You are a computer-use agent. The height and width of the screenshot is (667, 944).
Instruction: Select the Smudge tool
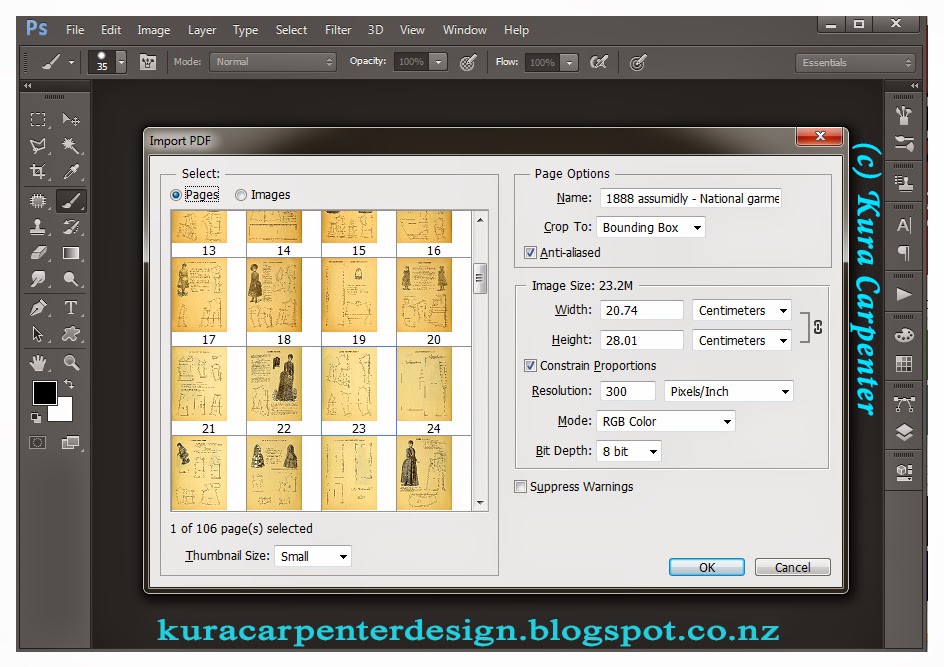tap(38, 279)
